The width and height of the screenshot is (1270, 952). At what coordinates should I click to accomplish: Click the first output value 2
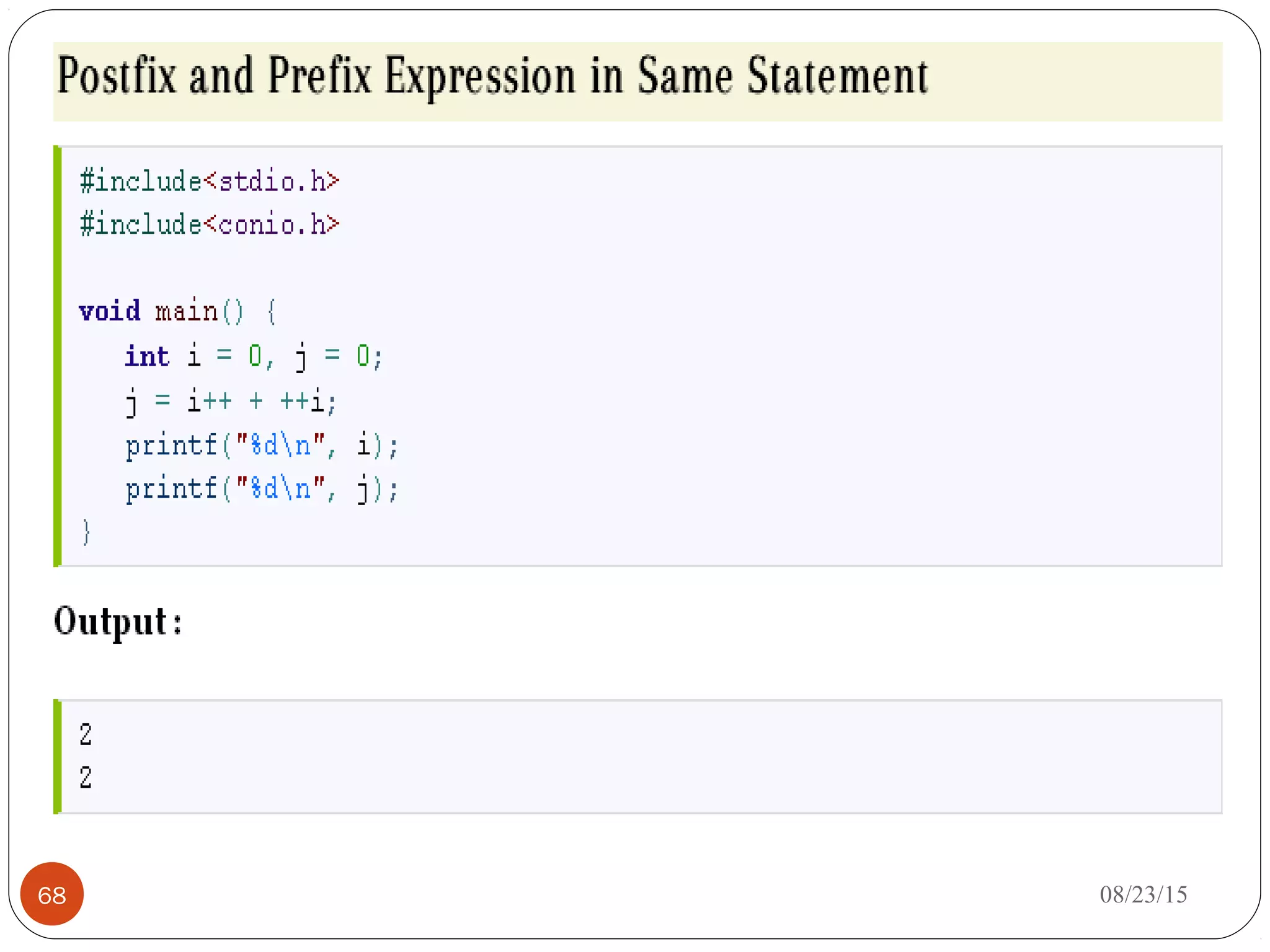pyautogui.click(x=86, y=734)
